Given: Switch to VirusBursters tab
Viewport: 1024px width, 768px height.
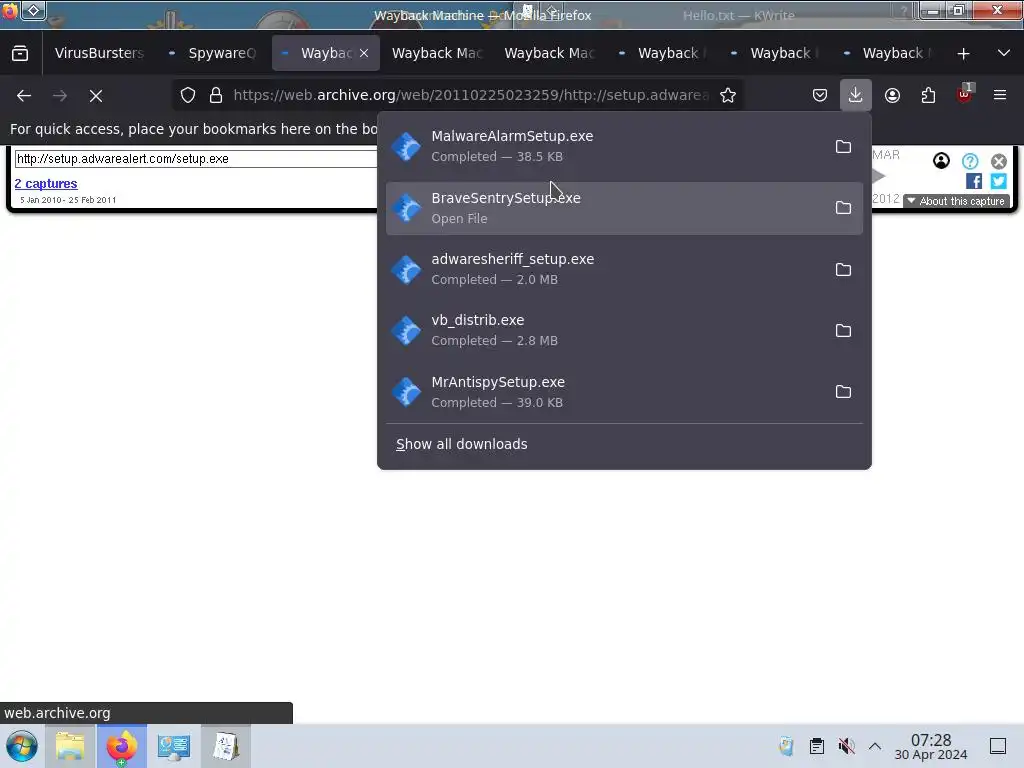Looking at the screenshot, I should 99,54.
